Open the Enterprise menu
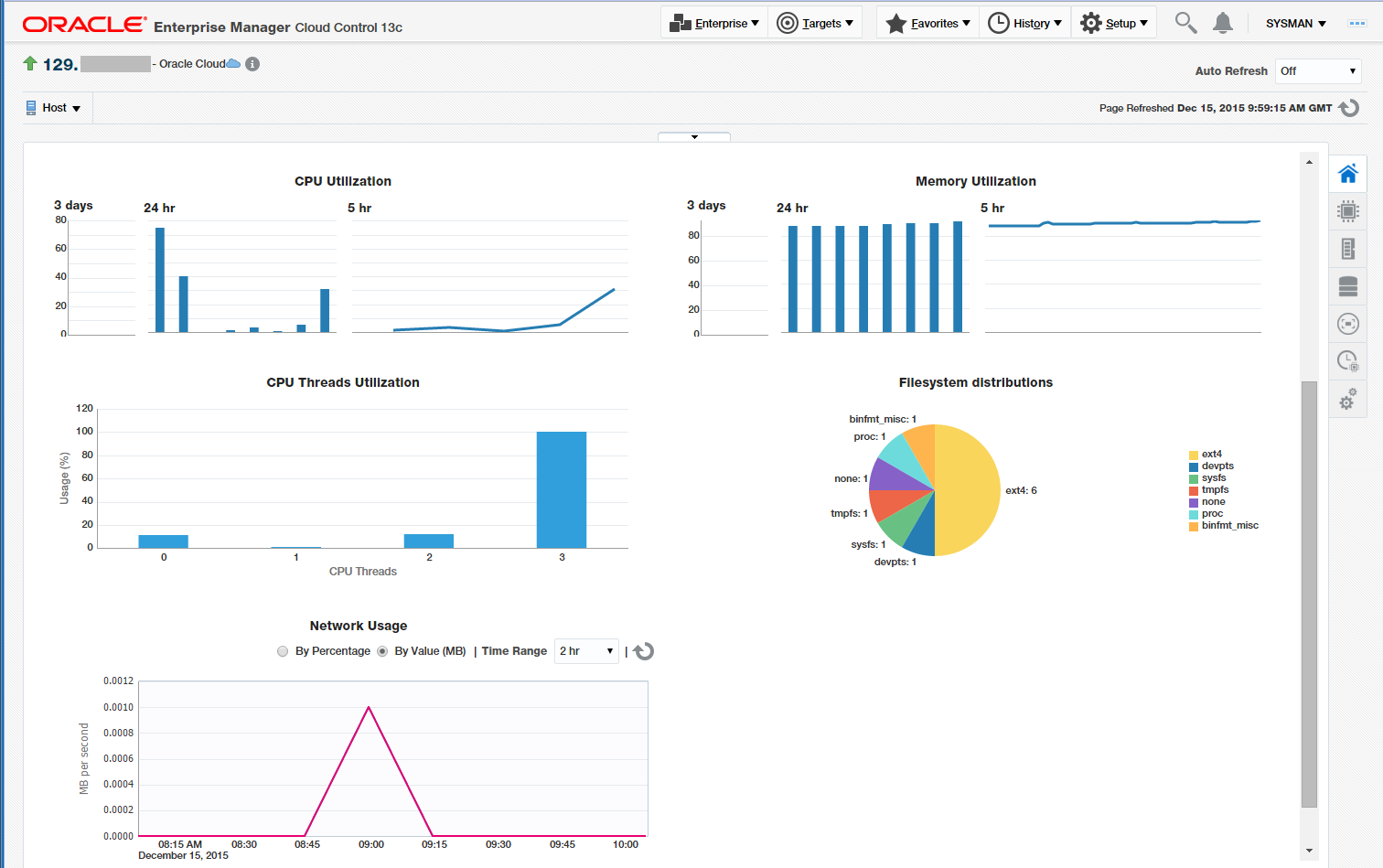The height and width of the screenshot is (868, 1383). click(x=714, y=23)
